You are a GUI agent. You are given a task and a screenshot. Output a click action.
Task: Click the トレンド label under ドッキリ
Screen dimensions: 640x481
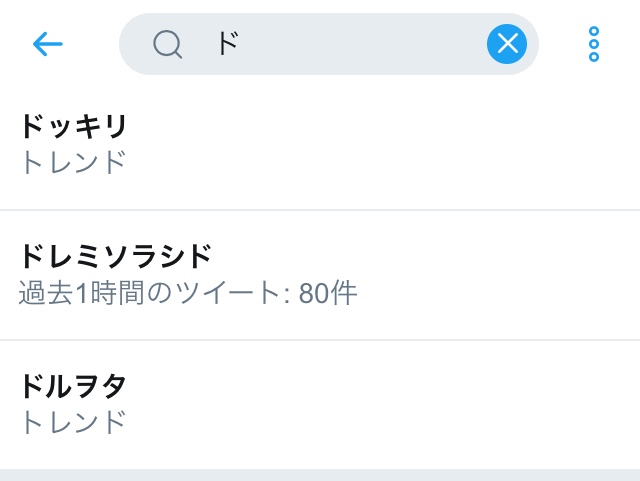pyautogui.click(x=73, y=161)
